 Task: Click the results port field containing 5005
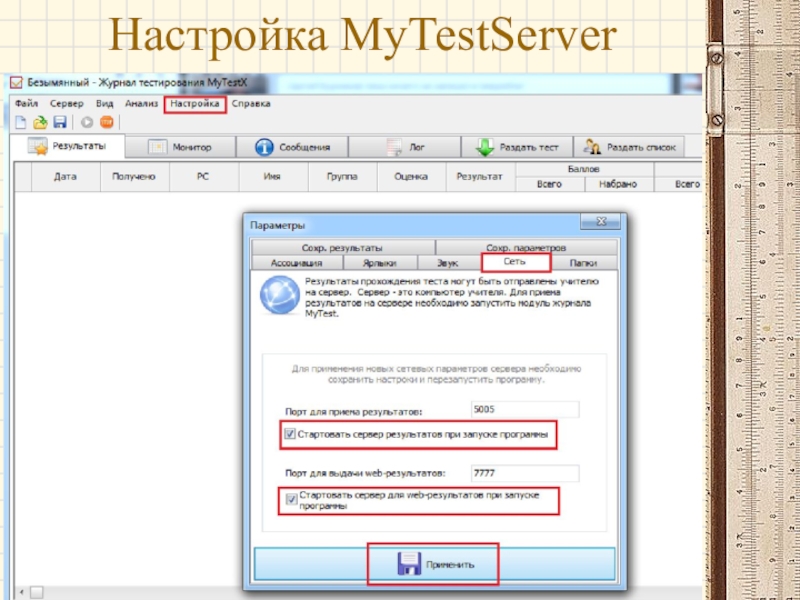coord(525,409)
